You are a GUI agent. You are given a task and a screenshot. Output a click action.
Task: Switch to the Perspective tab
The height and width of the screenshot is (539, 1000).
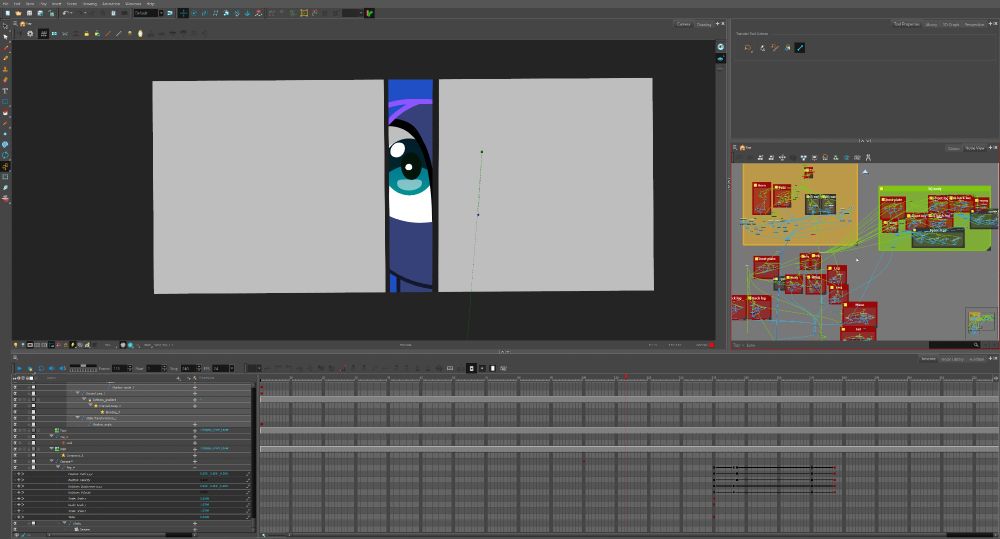point(974,24)
